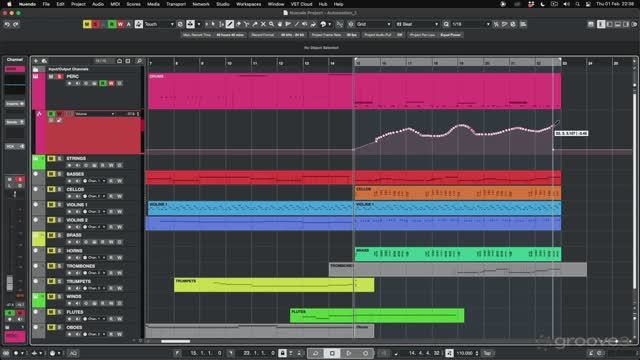Screen dimensions: 640x360
Task: Mute the CELLOS track
Action: [51, 189]
